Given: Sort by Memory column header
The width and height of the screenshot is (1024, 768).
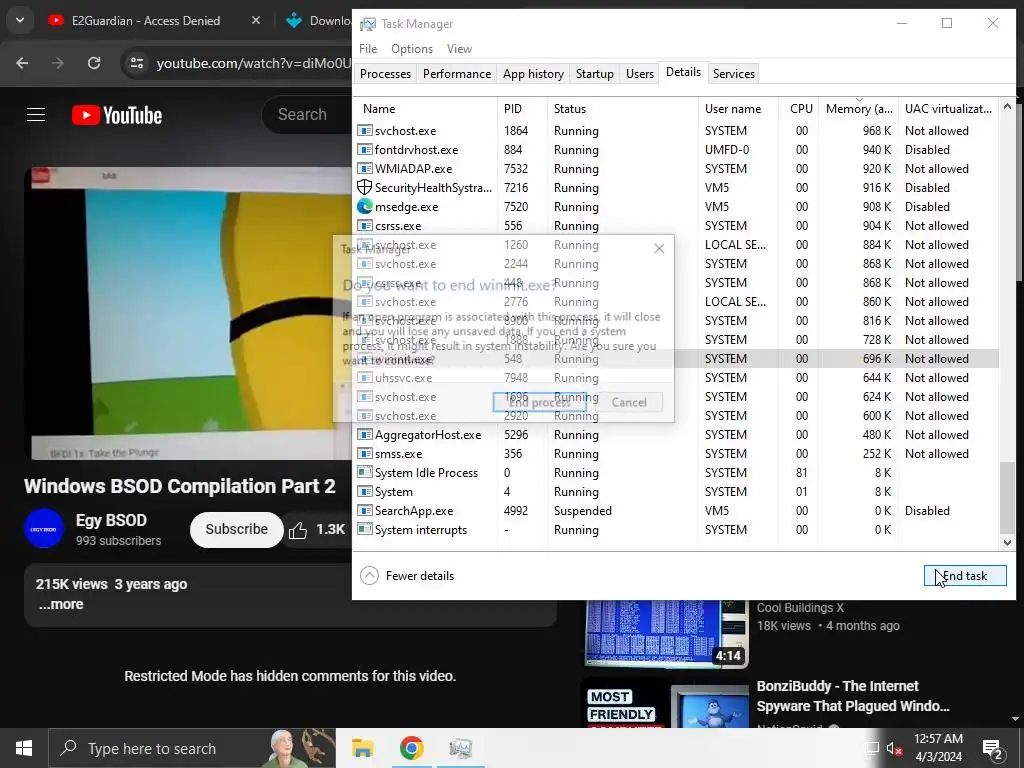Looking at the screenshot, I should tap(859, 108).
